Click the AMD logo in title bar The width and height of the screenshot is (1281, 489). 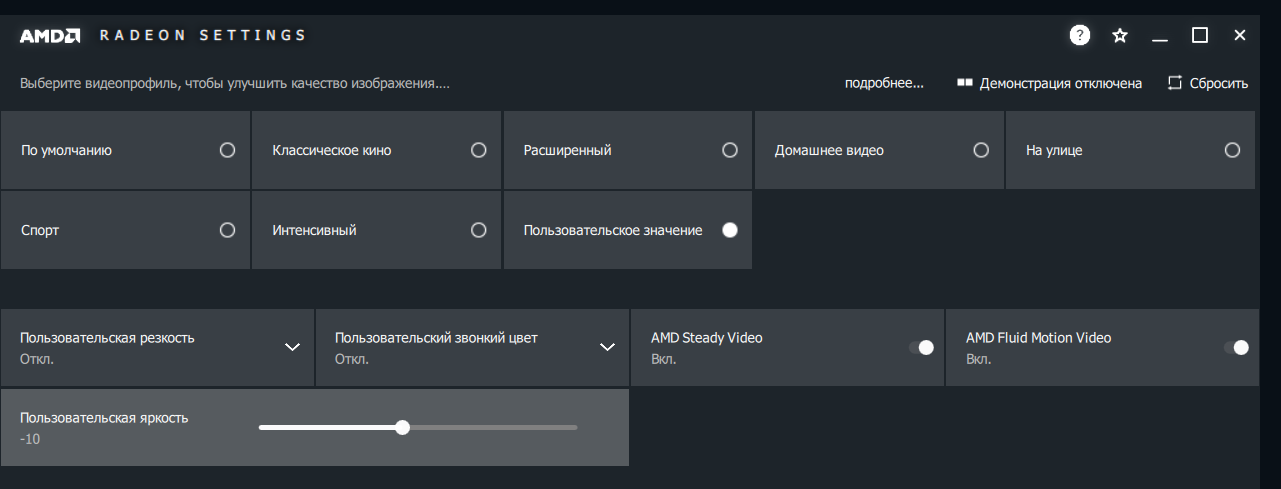click(50, 36)
